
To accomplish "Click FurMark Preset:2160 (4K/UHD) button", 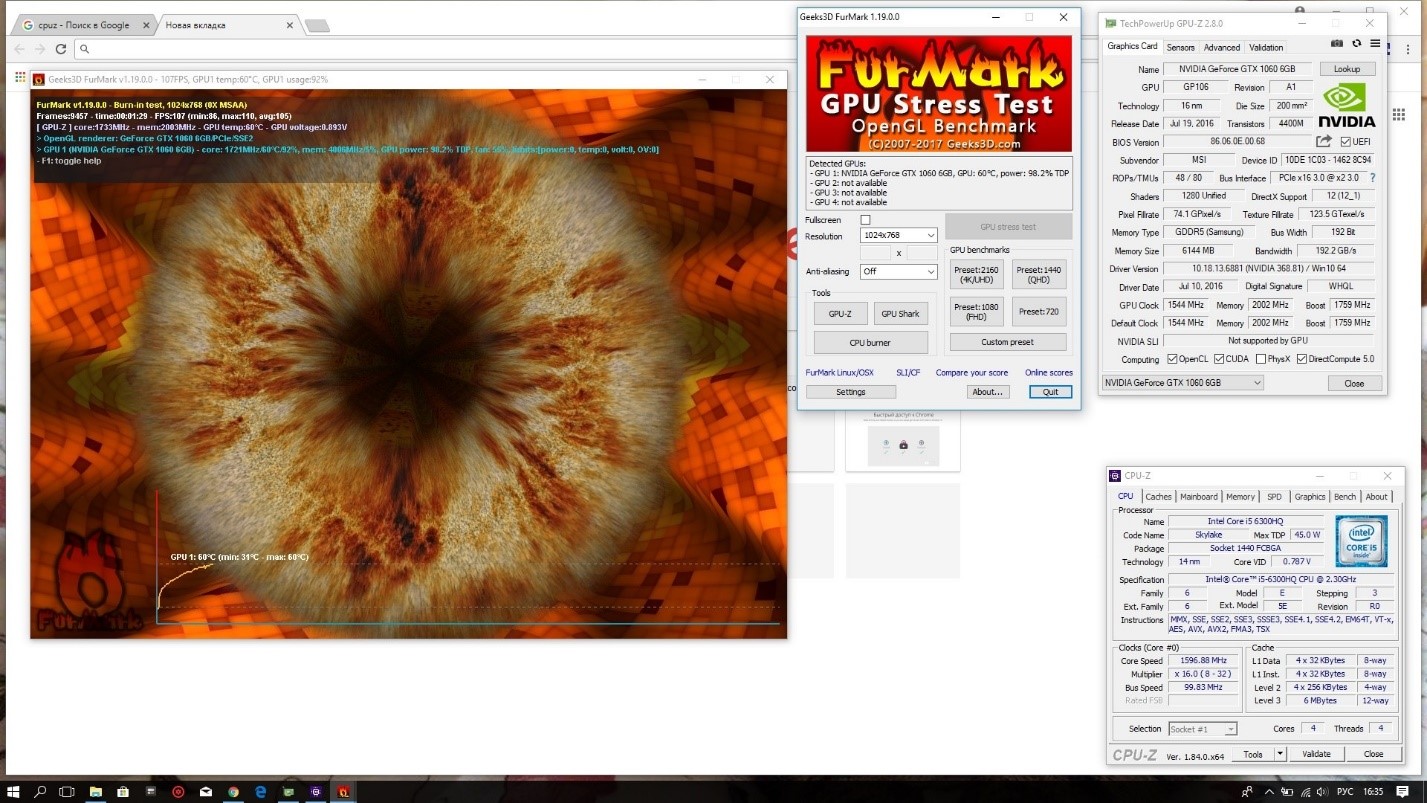I will (x=976, y=275).
